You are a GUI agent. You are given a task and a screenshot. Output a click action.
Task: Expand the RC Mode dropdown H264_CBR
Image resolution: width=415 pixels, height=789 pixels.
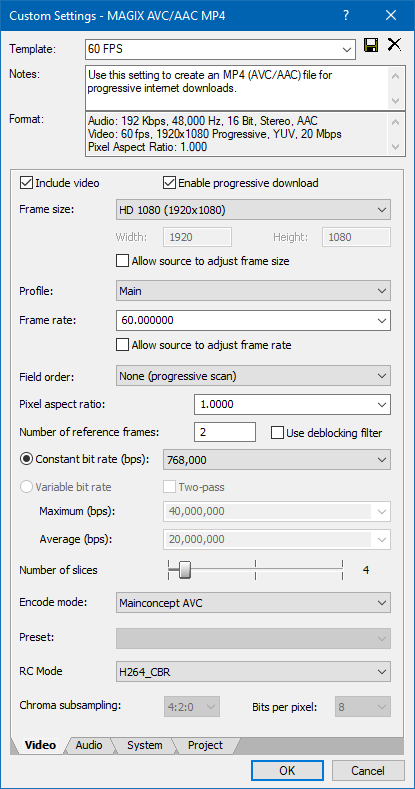tap(253, 672)
